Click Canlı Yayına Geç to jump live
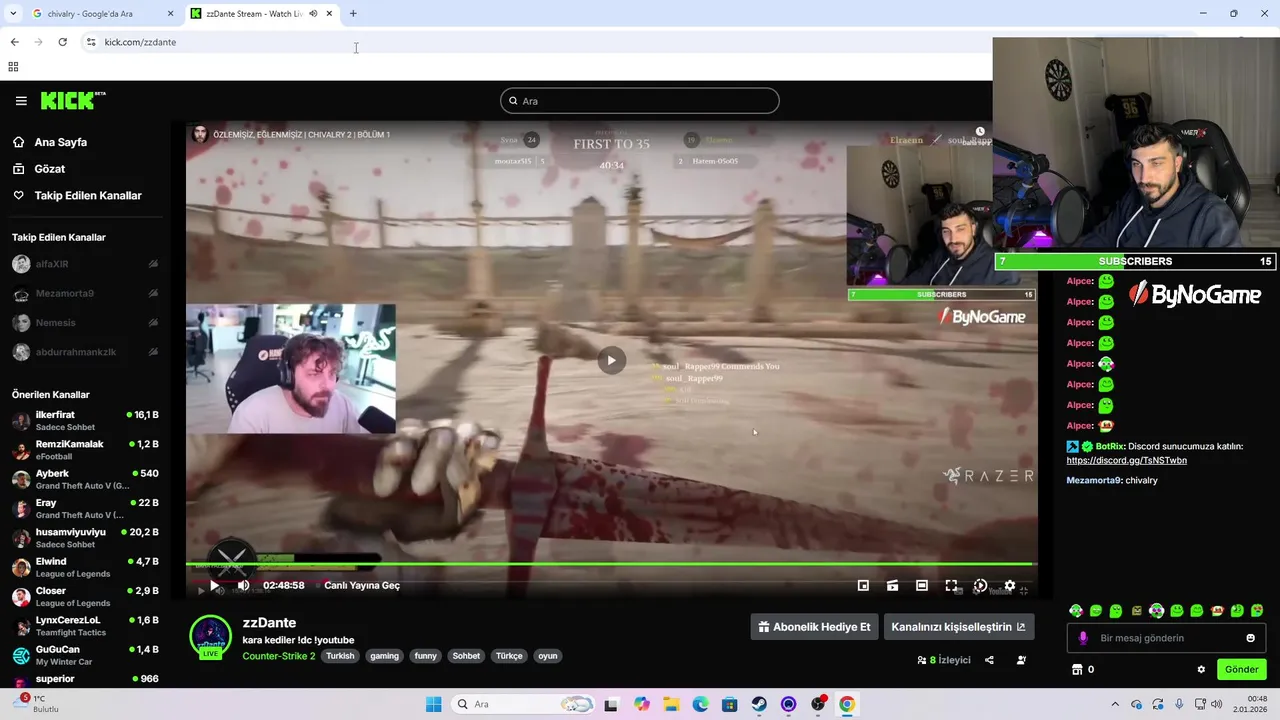 click(362, 586)
